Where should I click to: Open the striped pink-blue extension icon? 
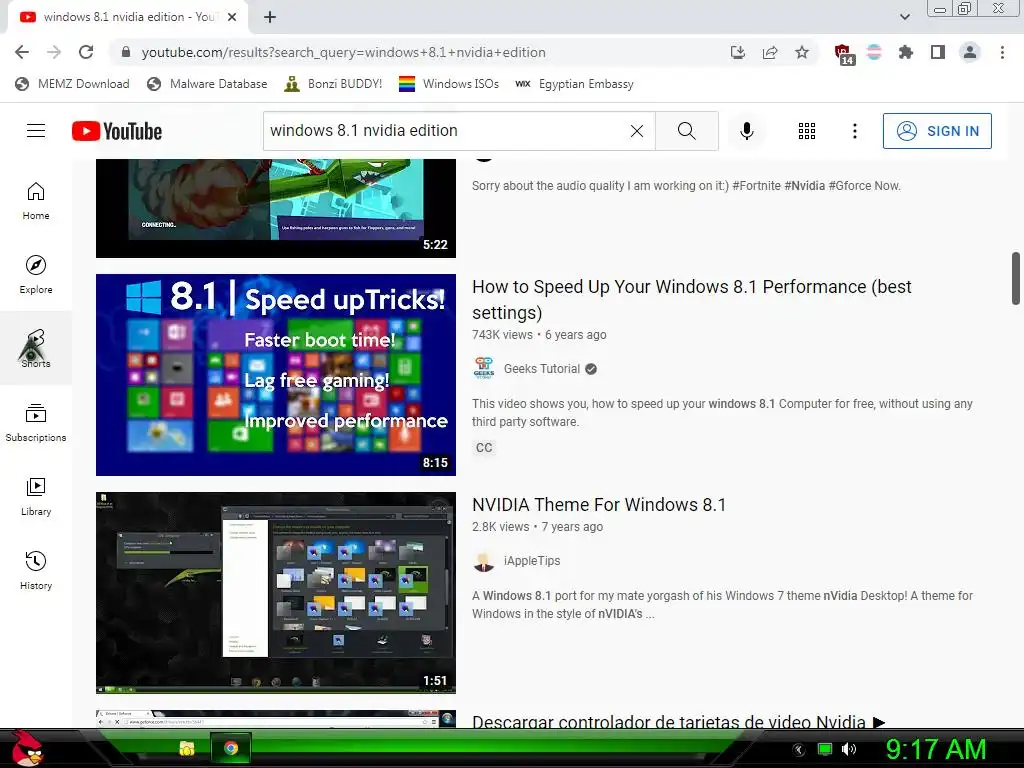[x=874, y=52]
